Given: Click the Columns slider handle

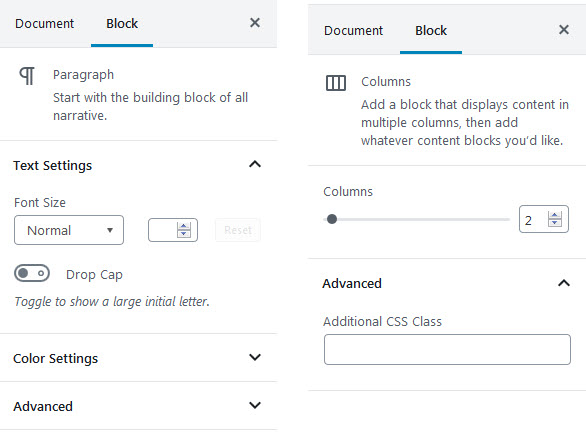Looking at the screenshot, I should 332,219.
